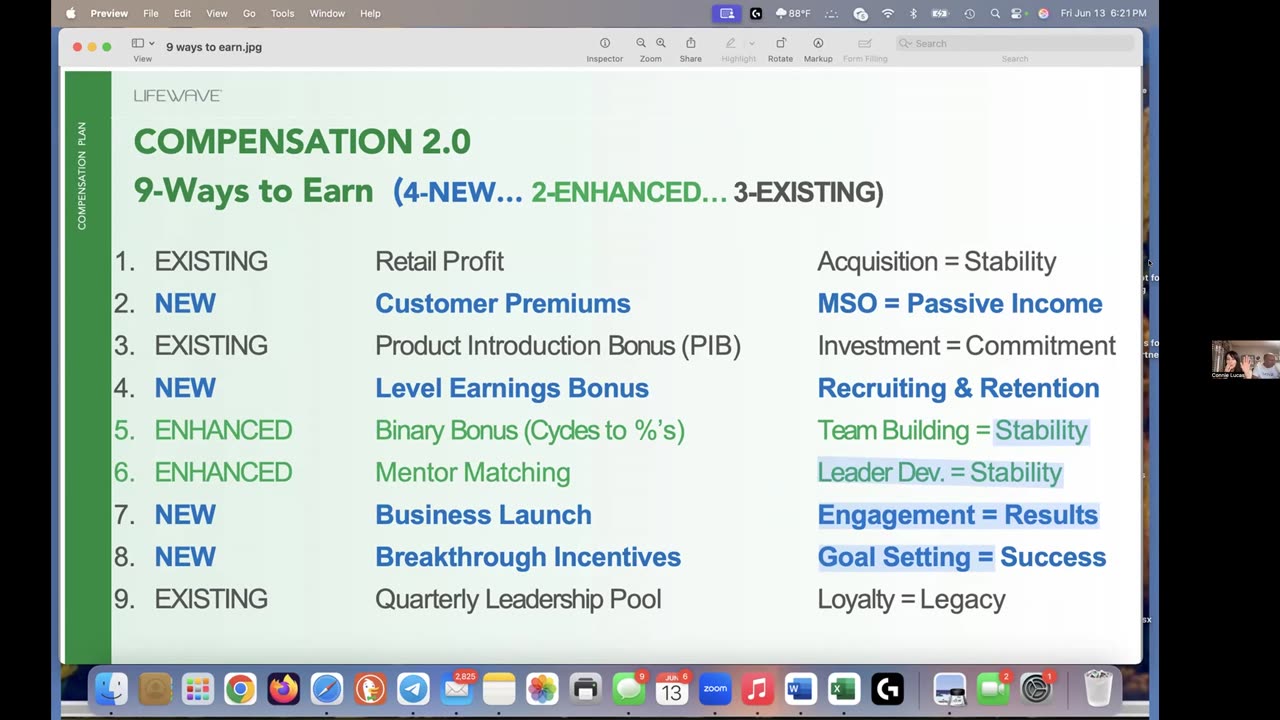Image resolution: width=1280 pixels, height=720 pixels.
Task: Open Microsoft Excel in the Dock
Action: [x=843, y=689]
